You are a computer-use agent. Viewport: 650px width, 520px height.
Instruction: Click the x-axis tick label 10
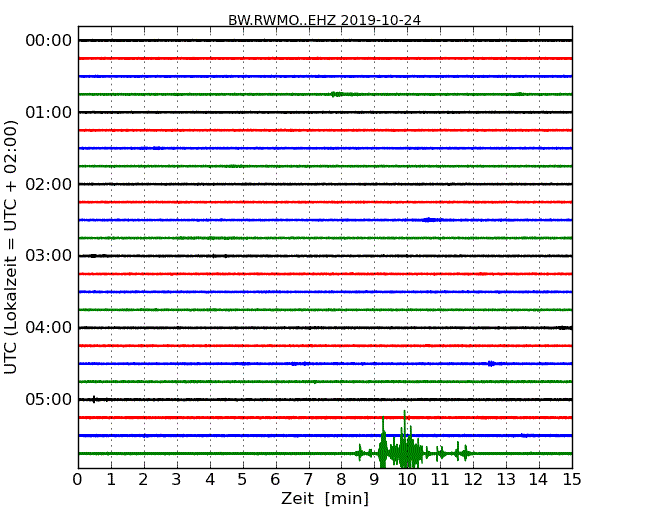click(x=407, y=480)
